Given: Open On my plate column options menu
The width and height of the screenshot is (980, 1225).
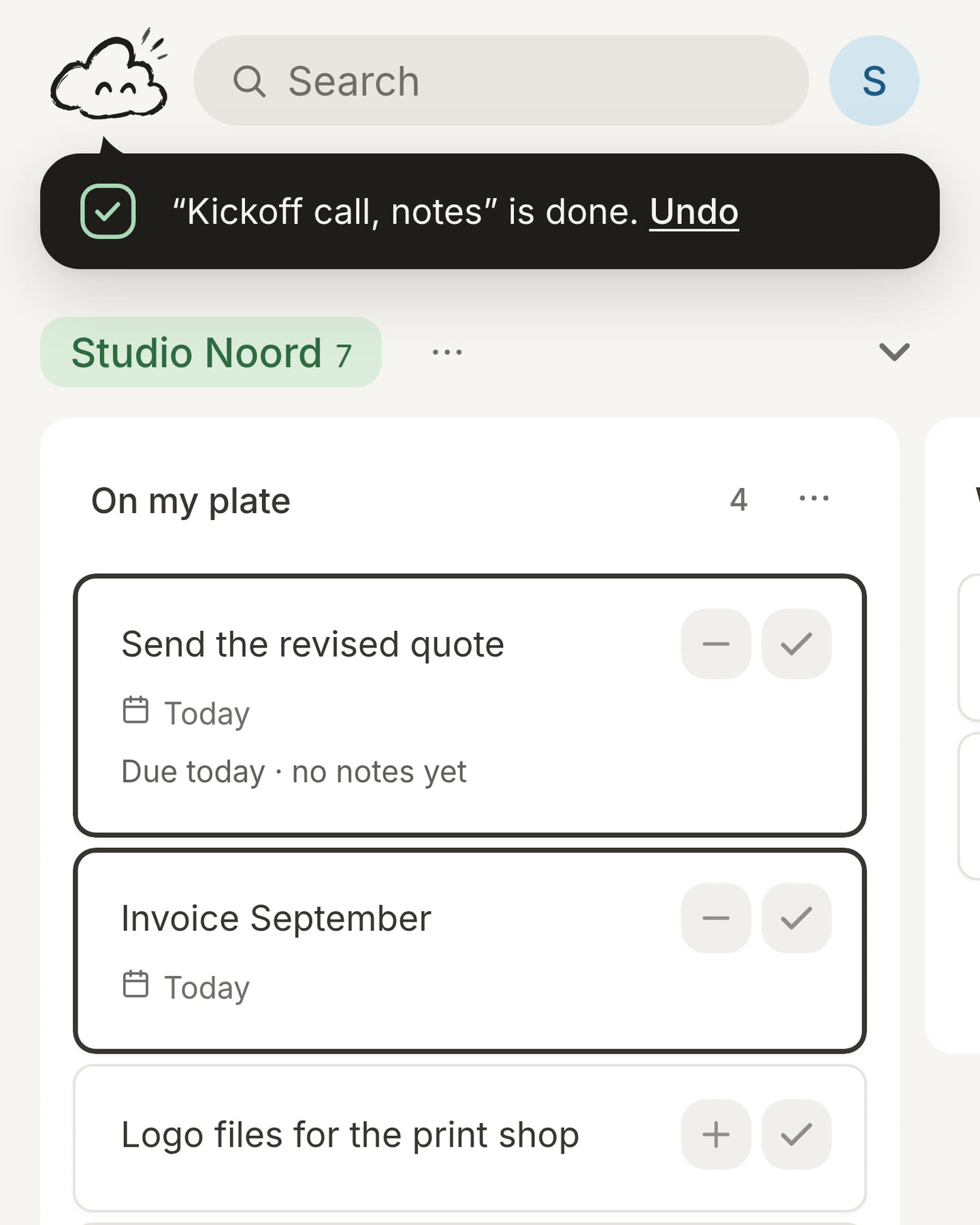Looking at the screenshot, I should coord(814,498).
